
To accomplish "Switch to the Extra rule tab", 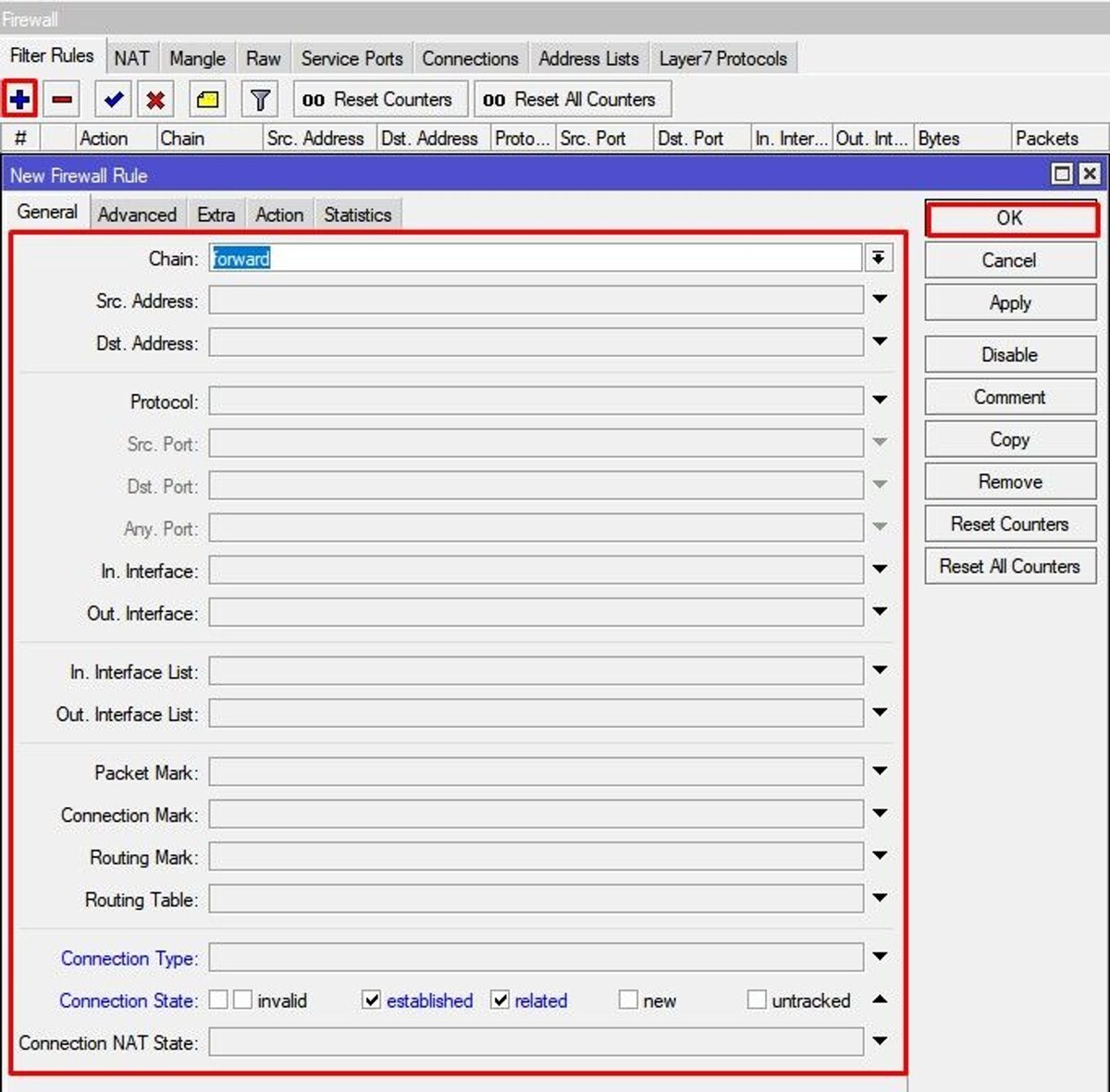I will 216,215.
